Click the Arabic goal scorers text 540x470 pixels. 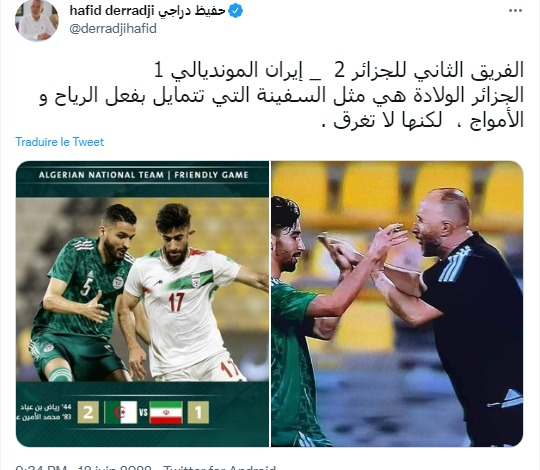[44, 412]
